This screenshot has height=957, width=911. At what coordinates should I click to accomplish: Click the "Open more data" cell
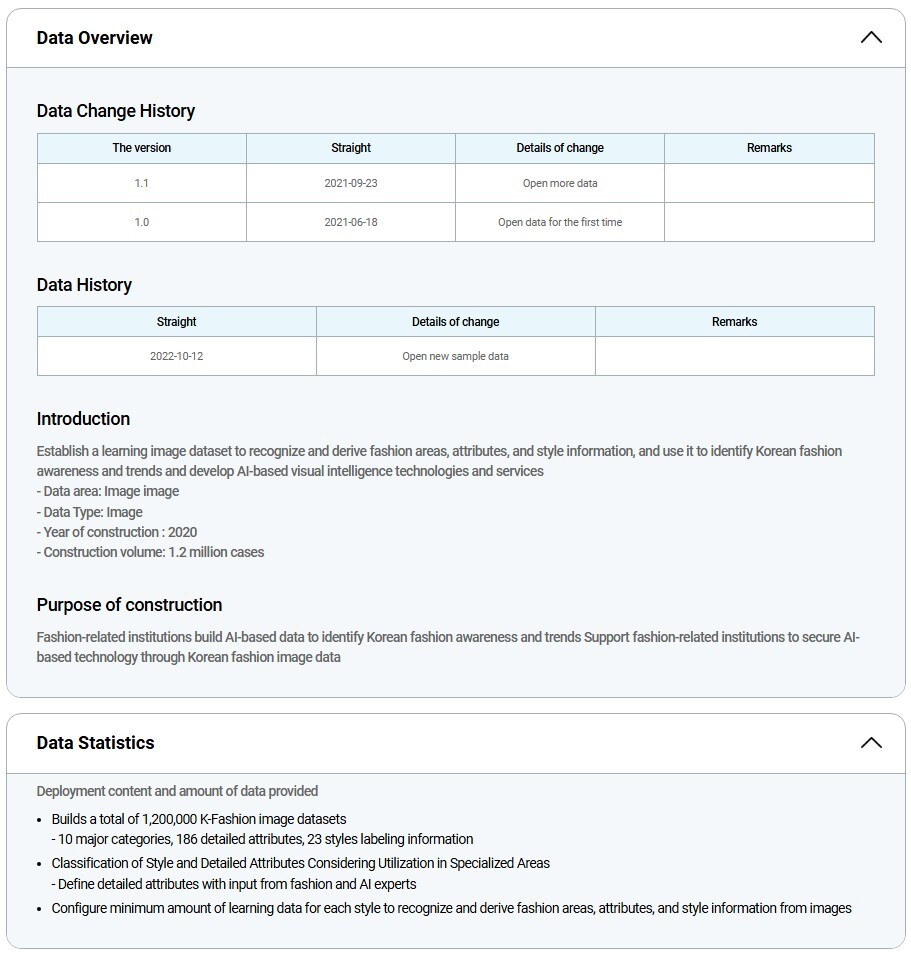click(x=560, y=184)
